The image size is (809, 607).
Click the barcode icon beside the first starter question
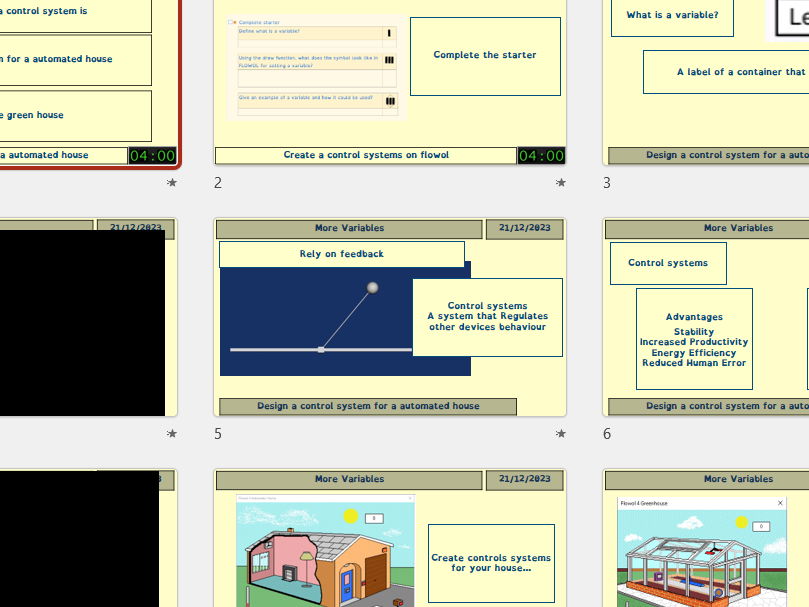[x=389, y=33]
